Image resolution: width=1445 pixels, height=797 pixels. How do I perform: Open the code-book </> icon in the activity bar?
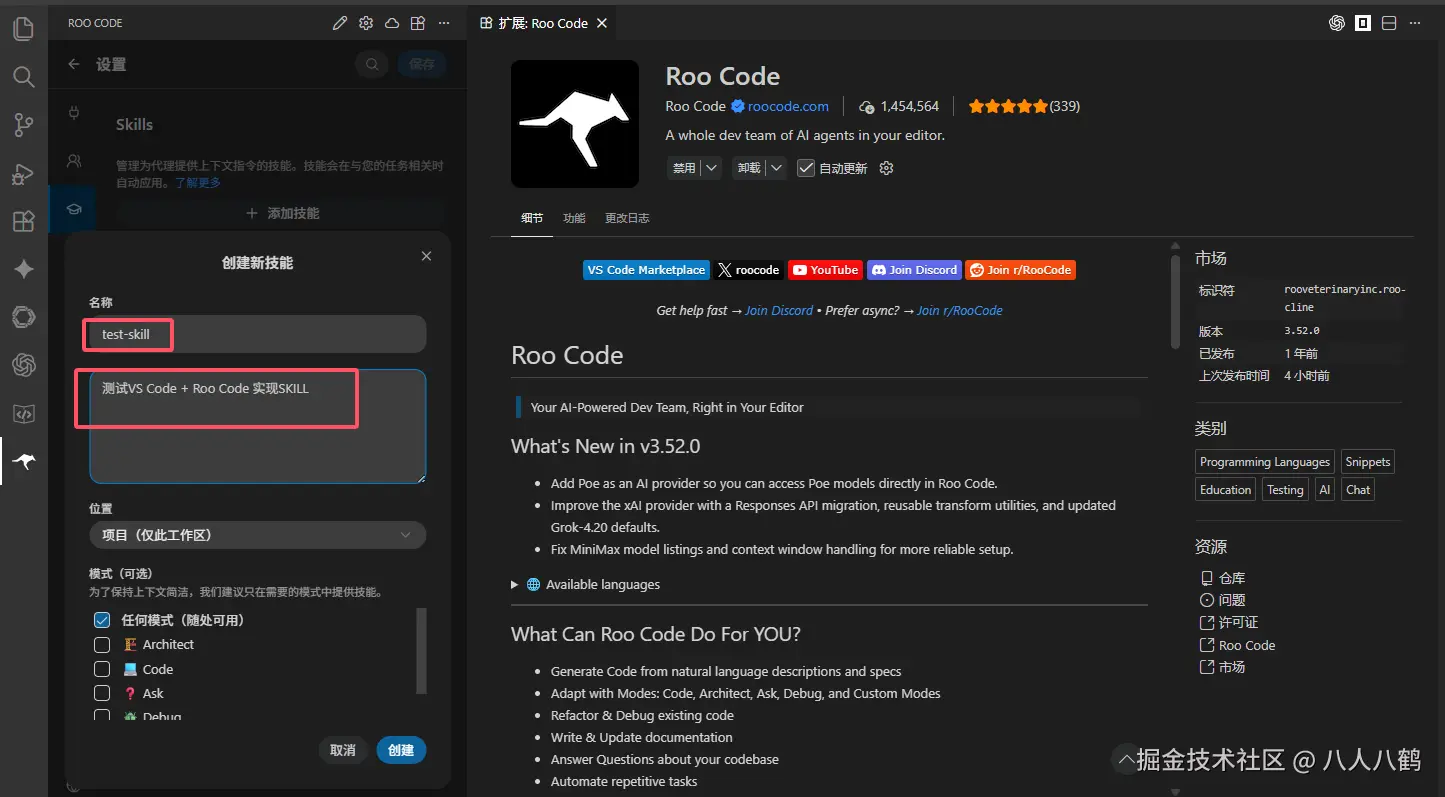click(23, 413)
